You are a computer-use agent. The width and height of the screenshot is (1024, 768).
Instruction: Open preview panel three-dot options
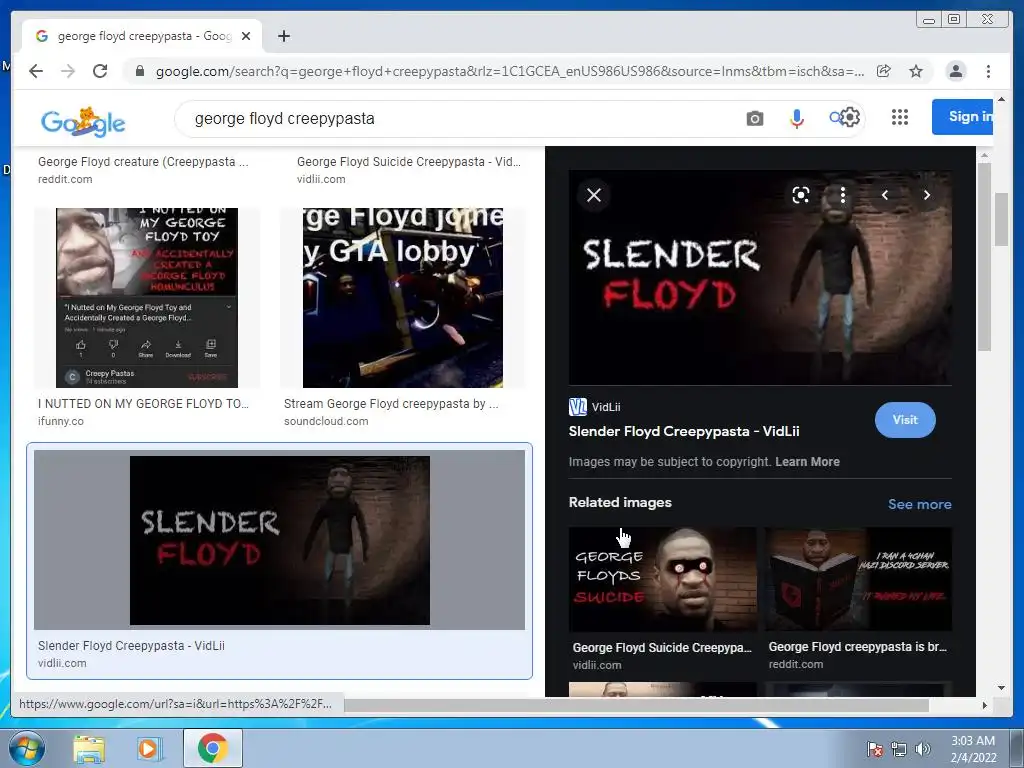point(843,195)
